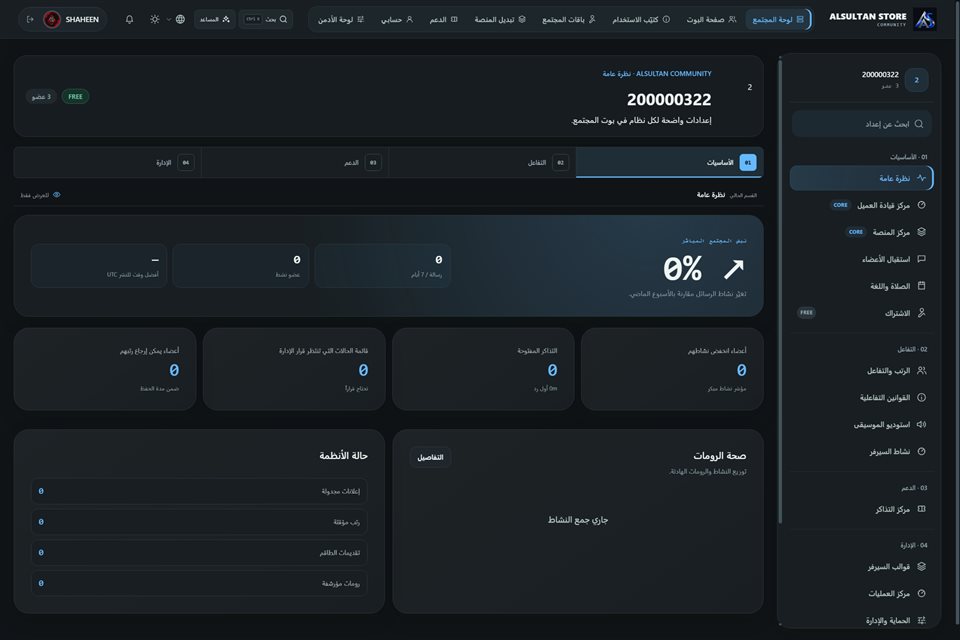Click the notification bell icon
The image size is (960, 640).
tap(129, 20)
